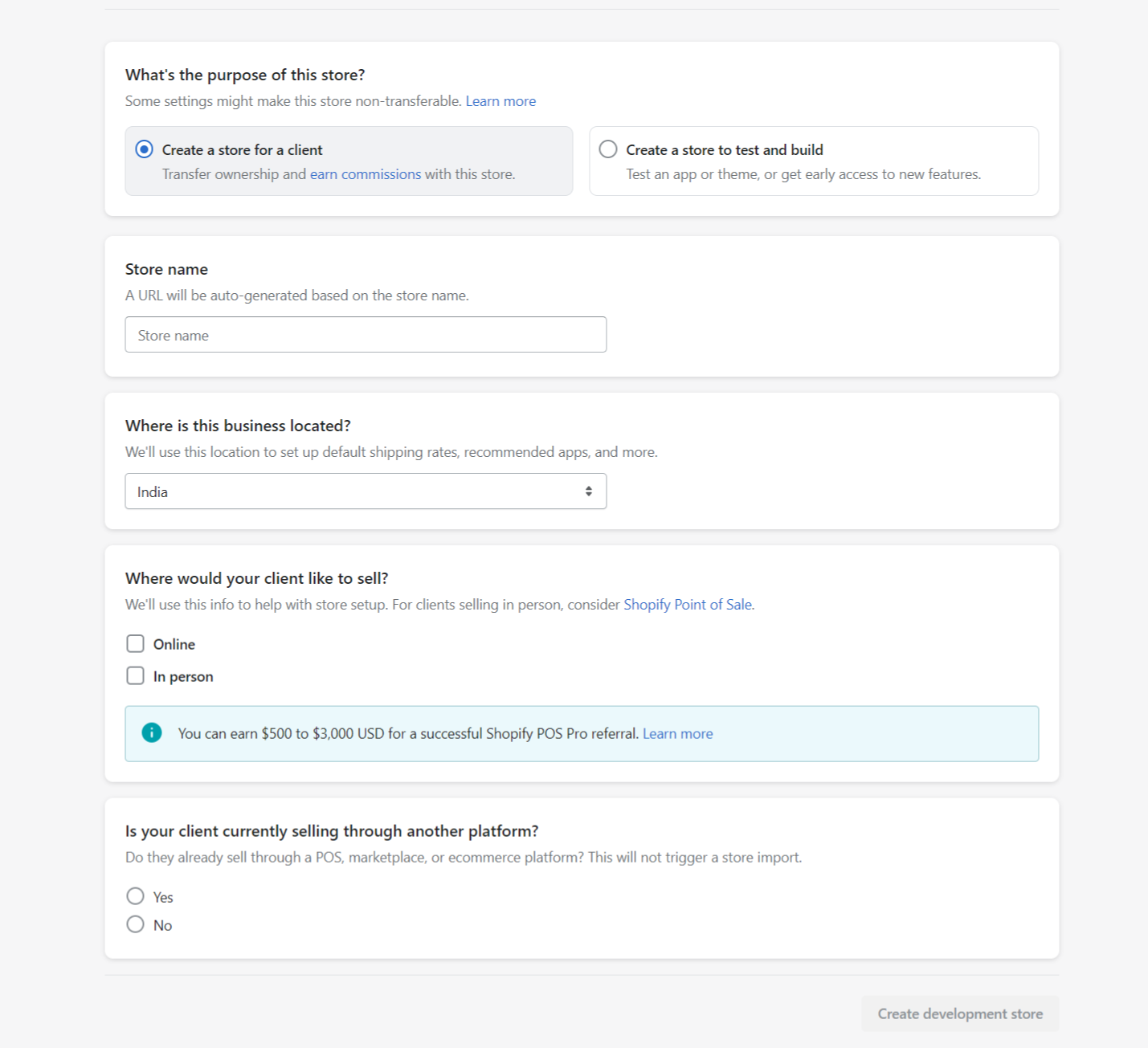Select 'Create a store for a client' radio button
Screen dimensions: 1148x1048
(x=145, y=149)
